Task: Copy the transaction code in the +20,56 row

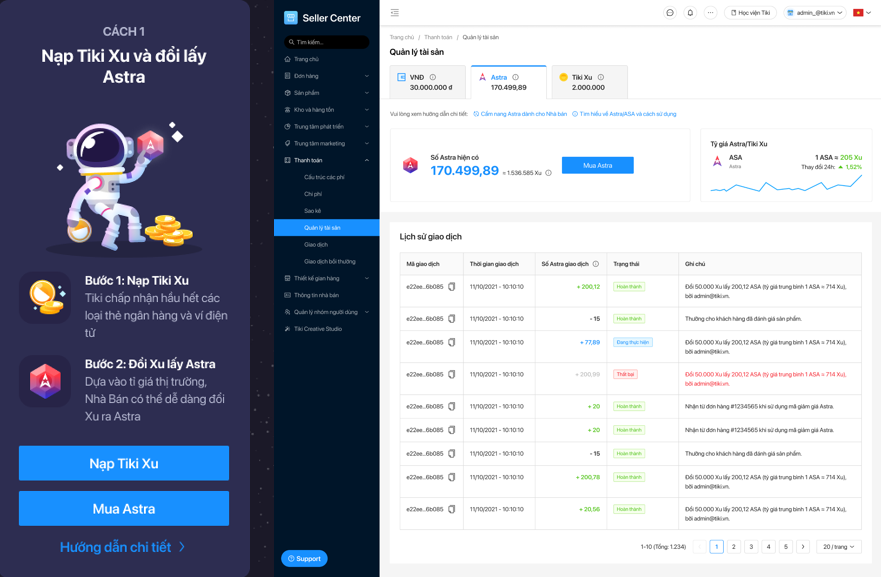Action: coord(451,509)
